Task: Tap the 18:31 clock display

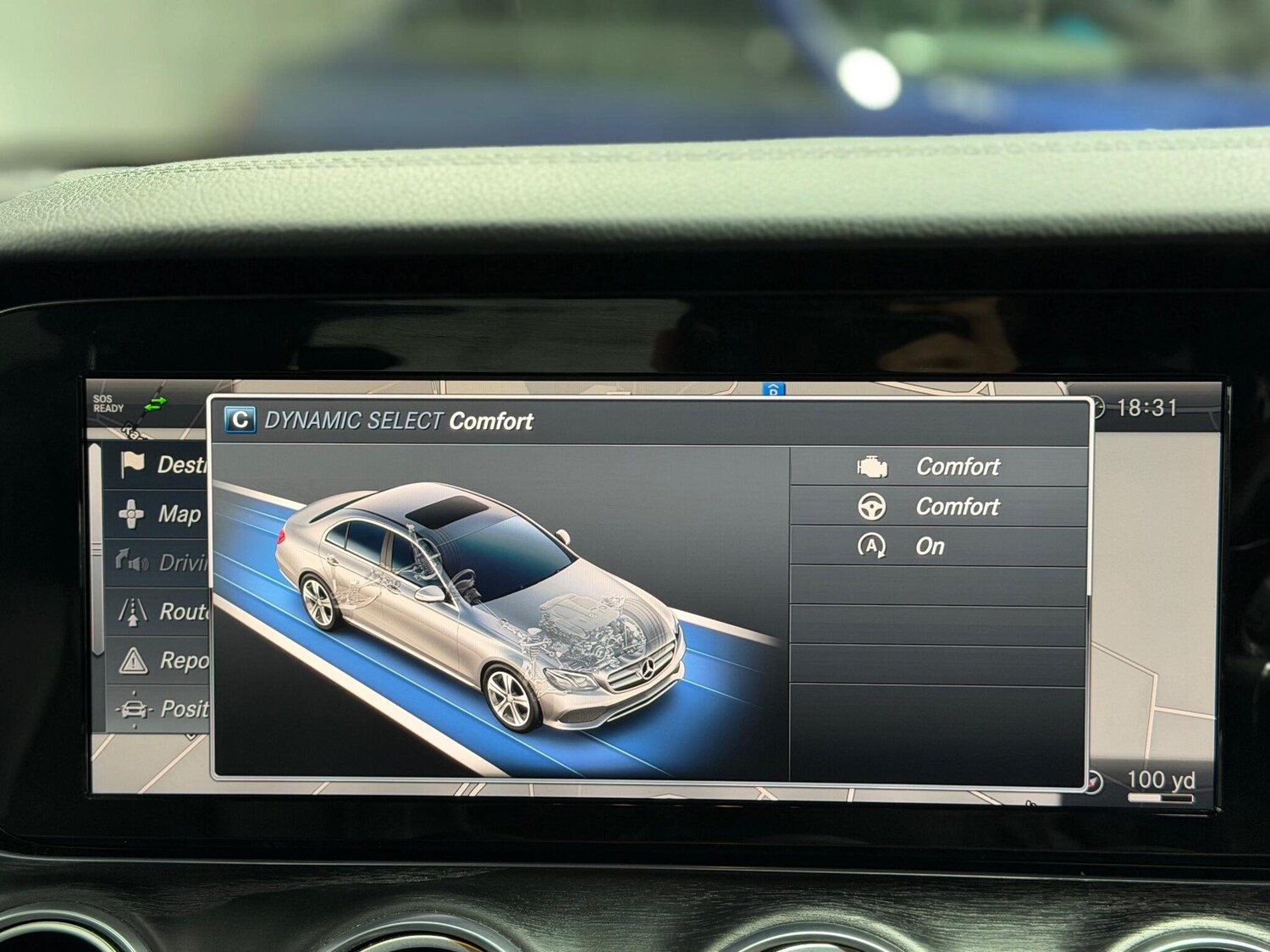Action: point(1146,408)
